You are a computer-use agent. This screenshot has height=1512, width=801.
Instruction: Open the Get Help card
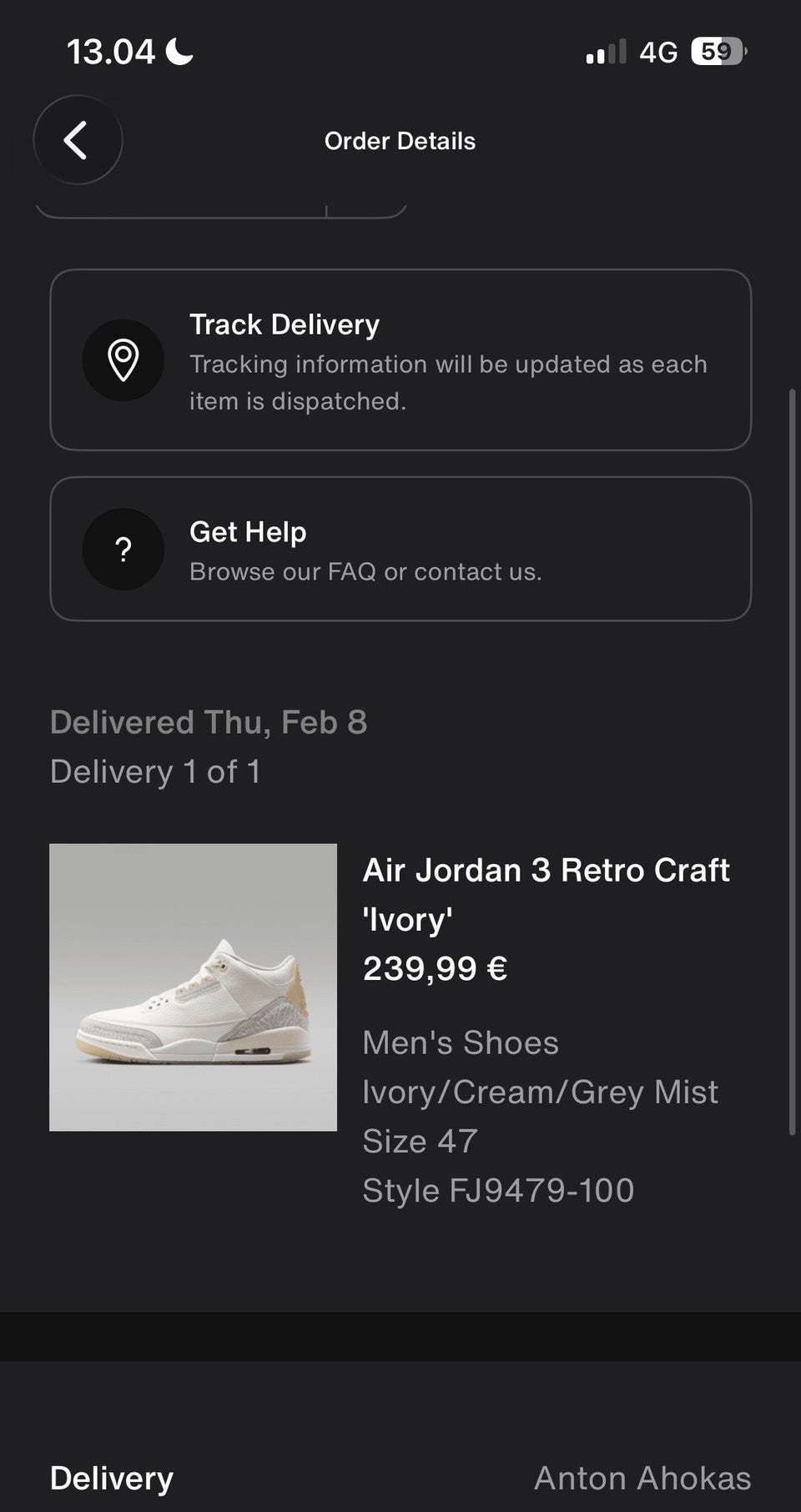tap(400, 549)
